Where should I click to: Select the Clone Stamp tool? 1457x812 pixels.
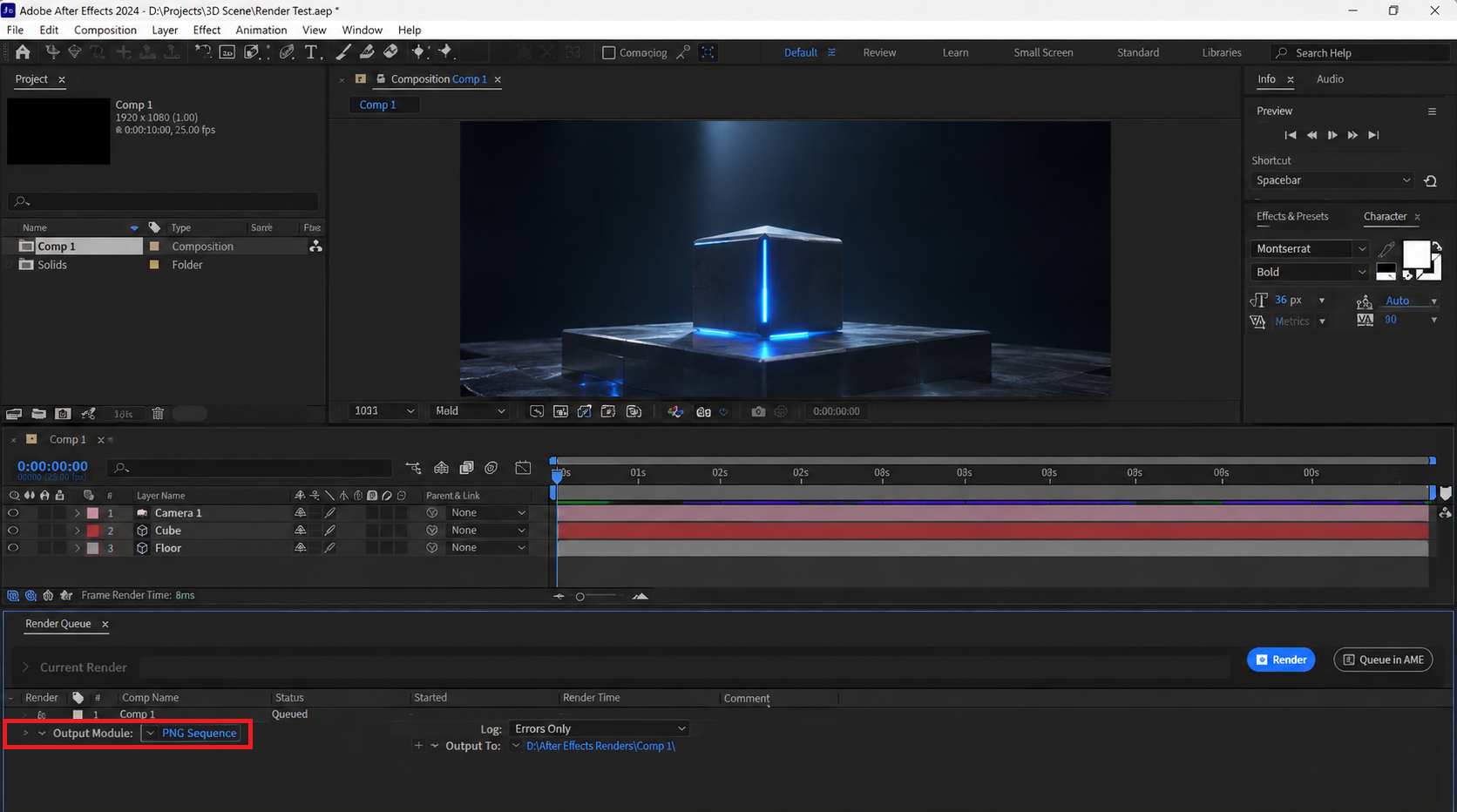coord(367,52)
